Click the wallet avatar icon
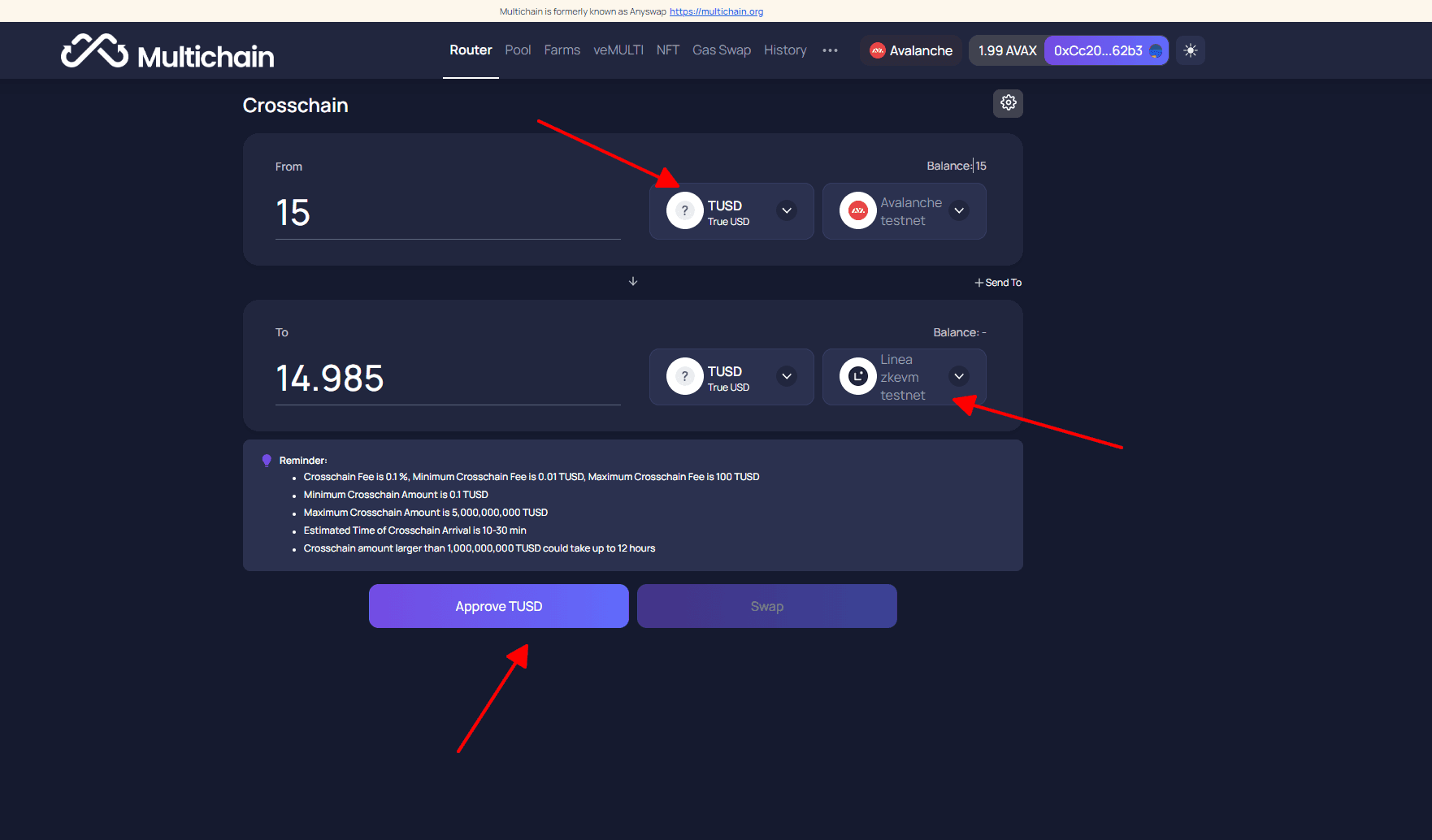Viewport: 1432px width, 840px height. tap(1156, 50)
